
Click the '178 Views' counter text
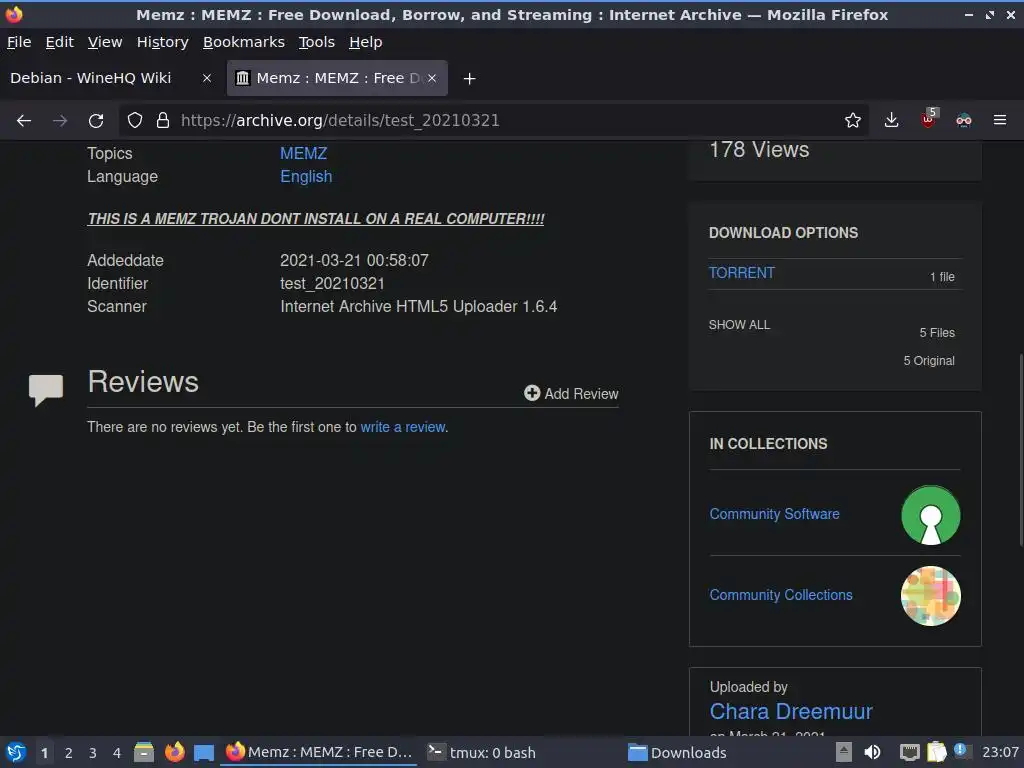760,150
